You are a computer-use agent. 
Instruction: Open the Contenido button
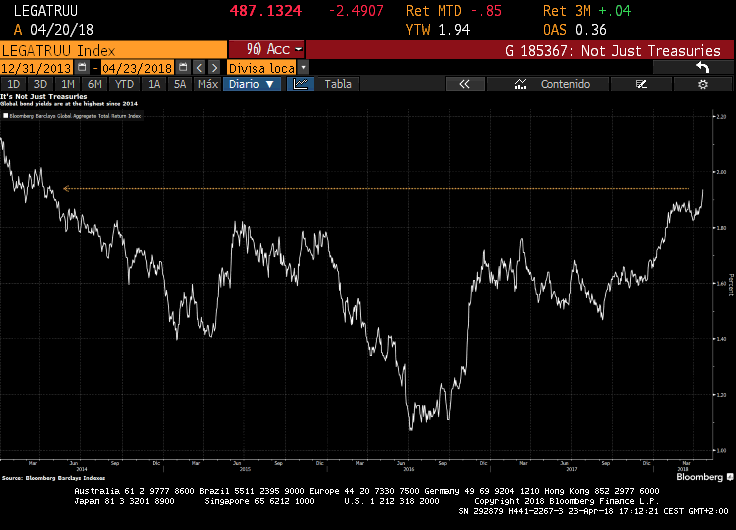point(548,84)
